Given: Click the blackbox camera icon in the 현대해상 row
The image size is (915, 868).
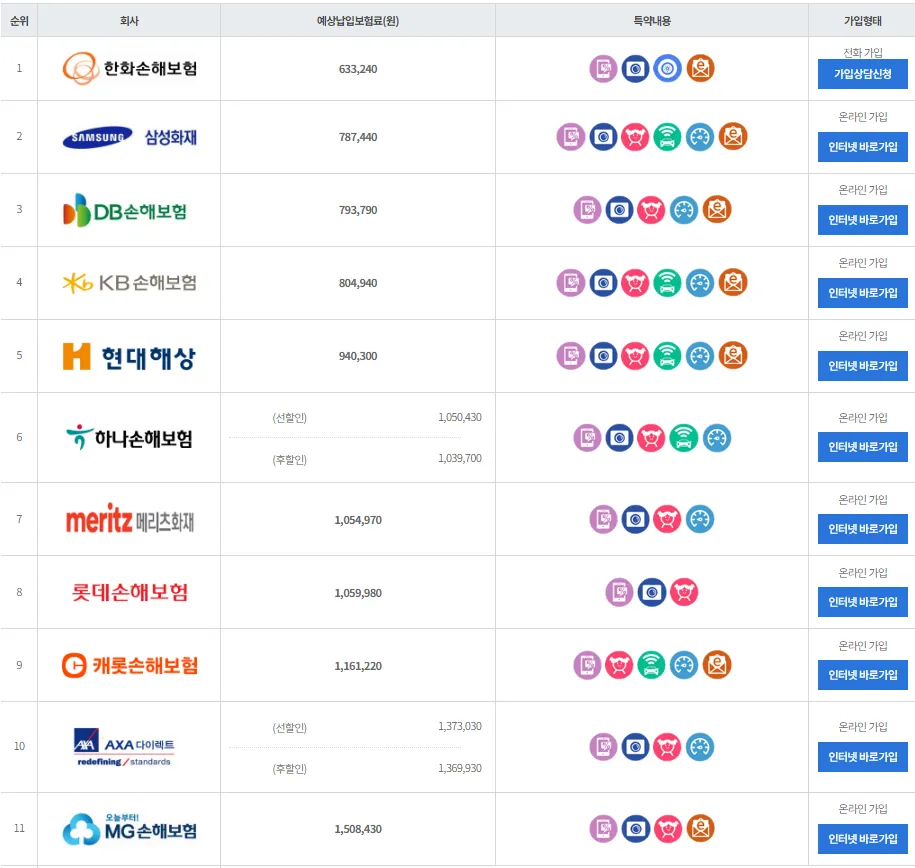Looking at the screenshot, I should pos(603,356).
